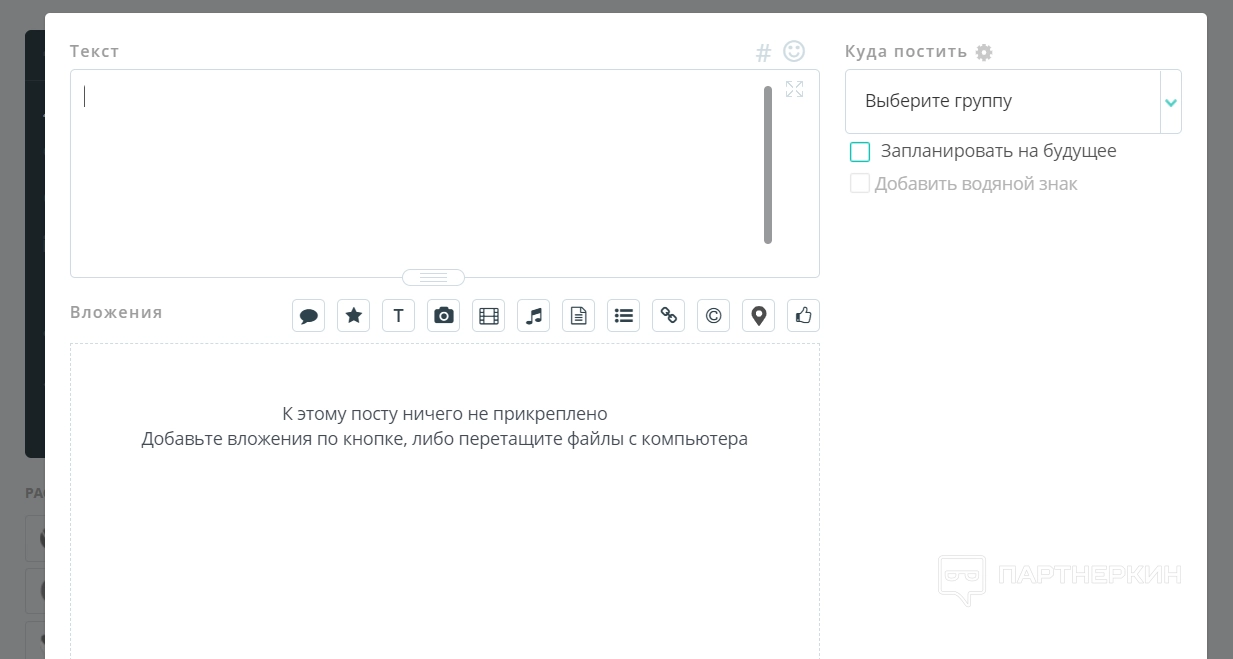Image resolution: width=1233 pixels, height=659 pixels.
Task: Attach a link using the chain icon
Action: pyautogui.click(x=669, y=316)
